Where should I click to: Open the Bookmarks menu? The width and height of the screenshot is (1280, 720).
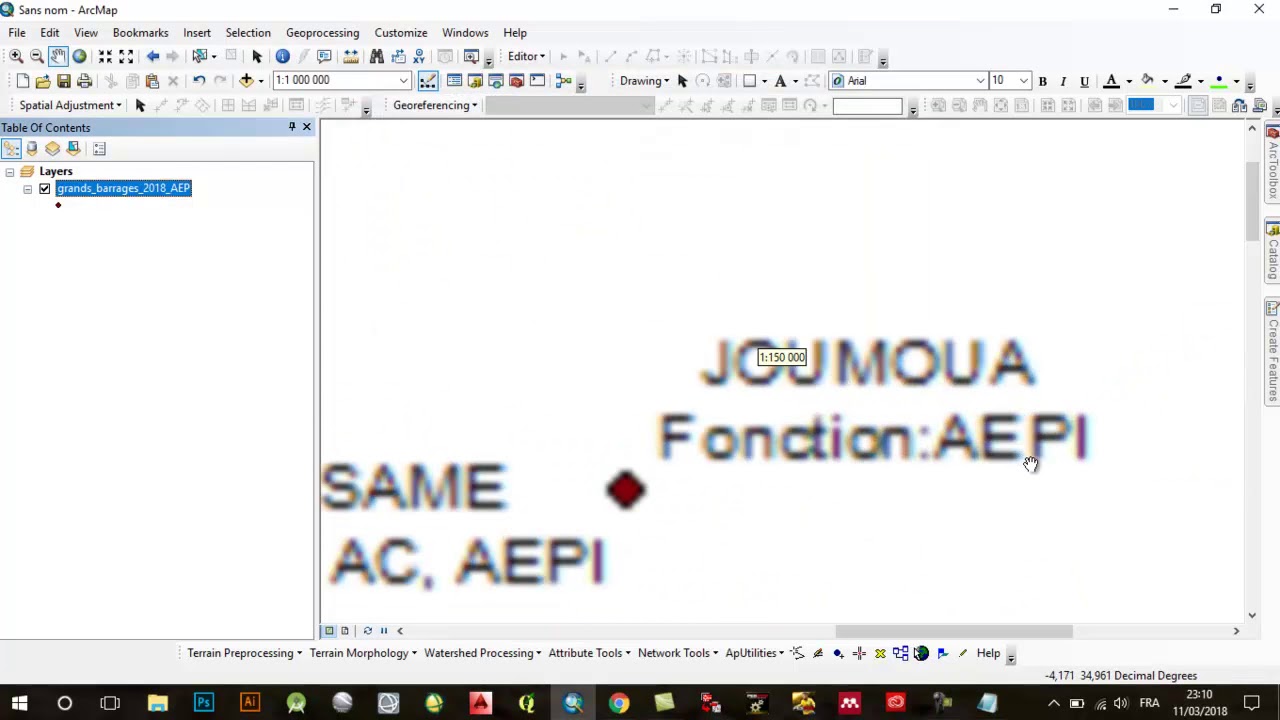(140, 33)
